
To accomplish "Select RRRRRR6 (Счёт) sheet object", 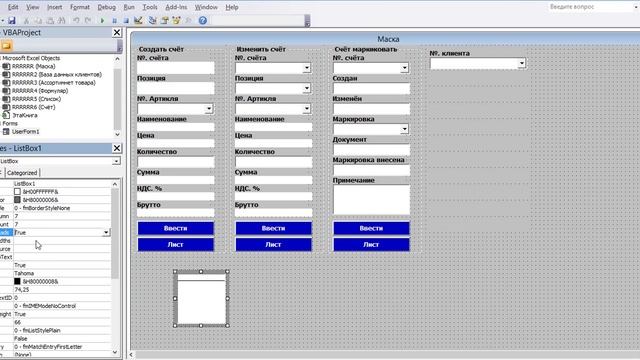I will 33,107.
